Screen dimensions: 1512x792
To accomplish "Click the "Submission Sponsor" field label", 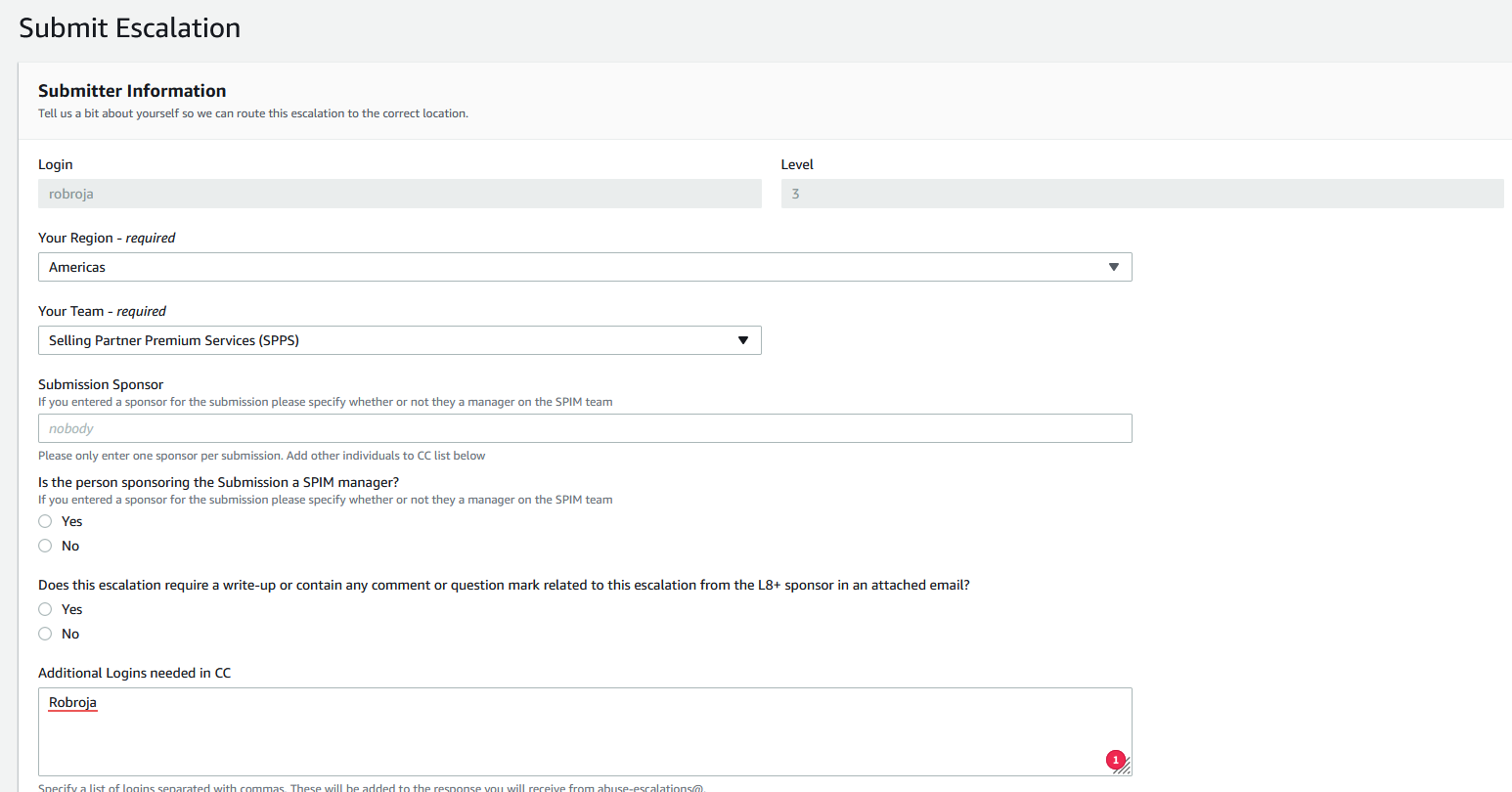I will (x=101, y=384).
